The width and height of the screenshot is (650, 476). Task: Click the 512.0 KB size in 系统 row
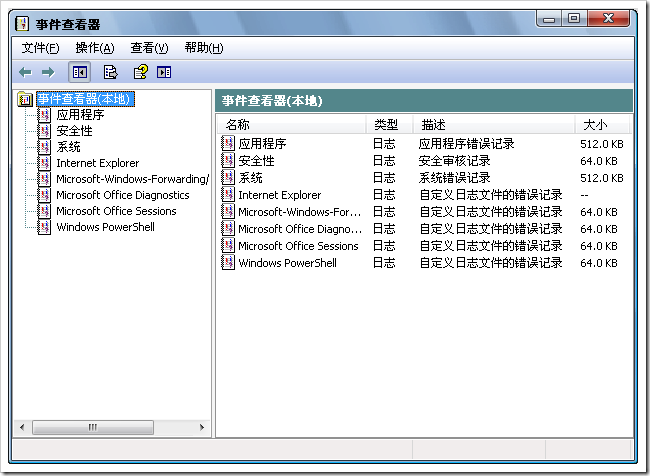[602, 178]
